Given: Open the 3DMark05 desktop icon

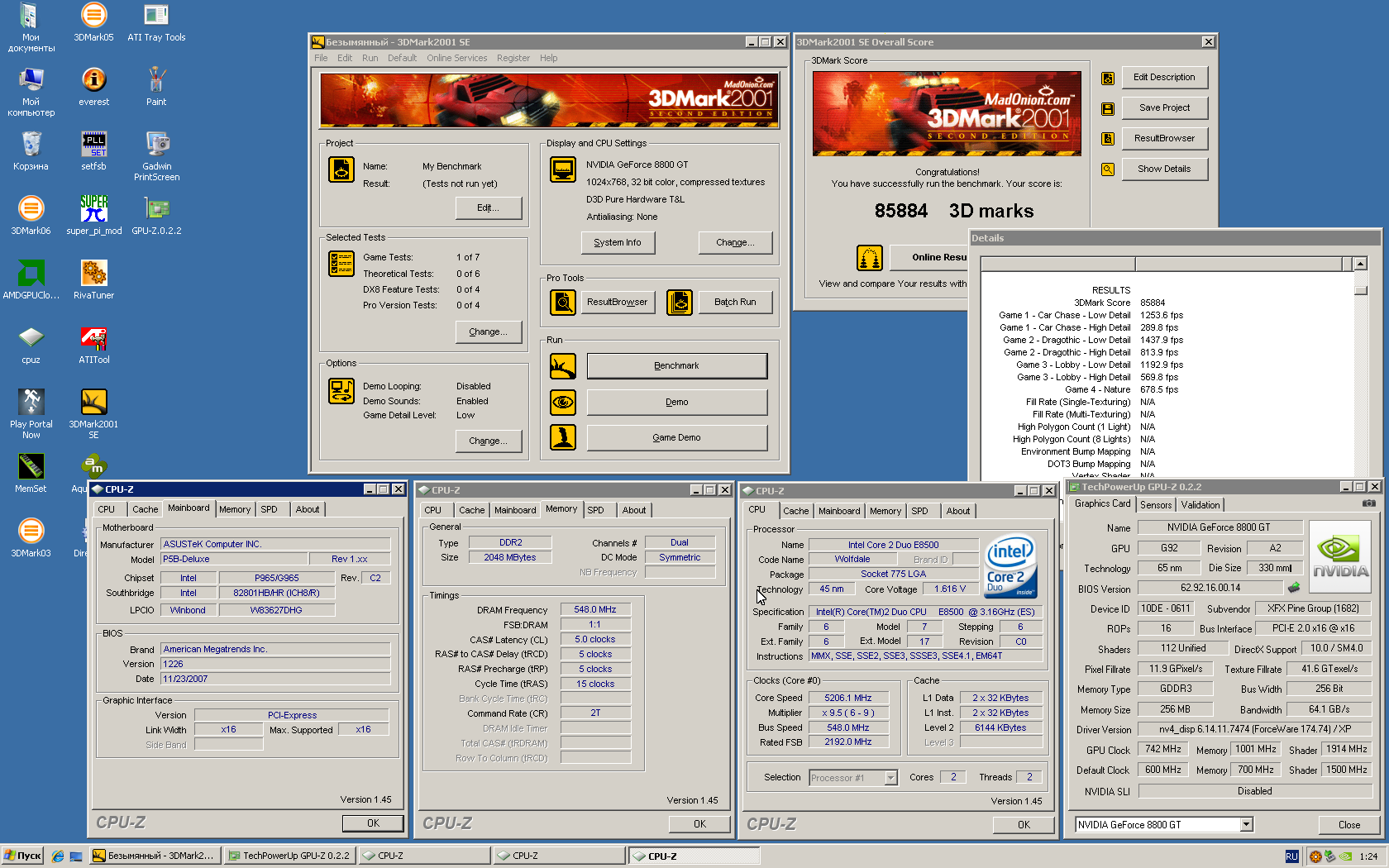Looking at the screenshot, I should point(93,22).
